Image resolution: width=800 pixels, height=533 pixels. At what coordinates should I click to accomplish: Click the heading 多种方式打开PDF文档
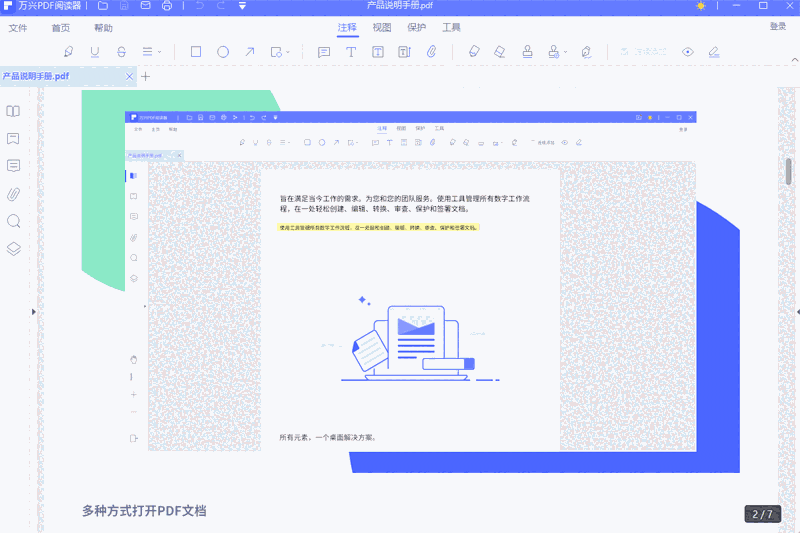click(x=144, y=511)
